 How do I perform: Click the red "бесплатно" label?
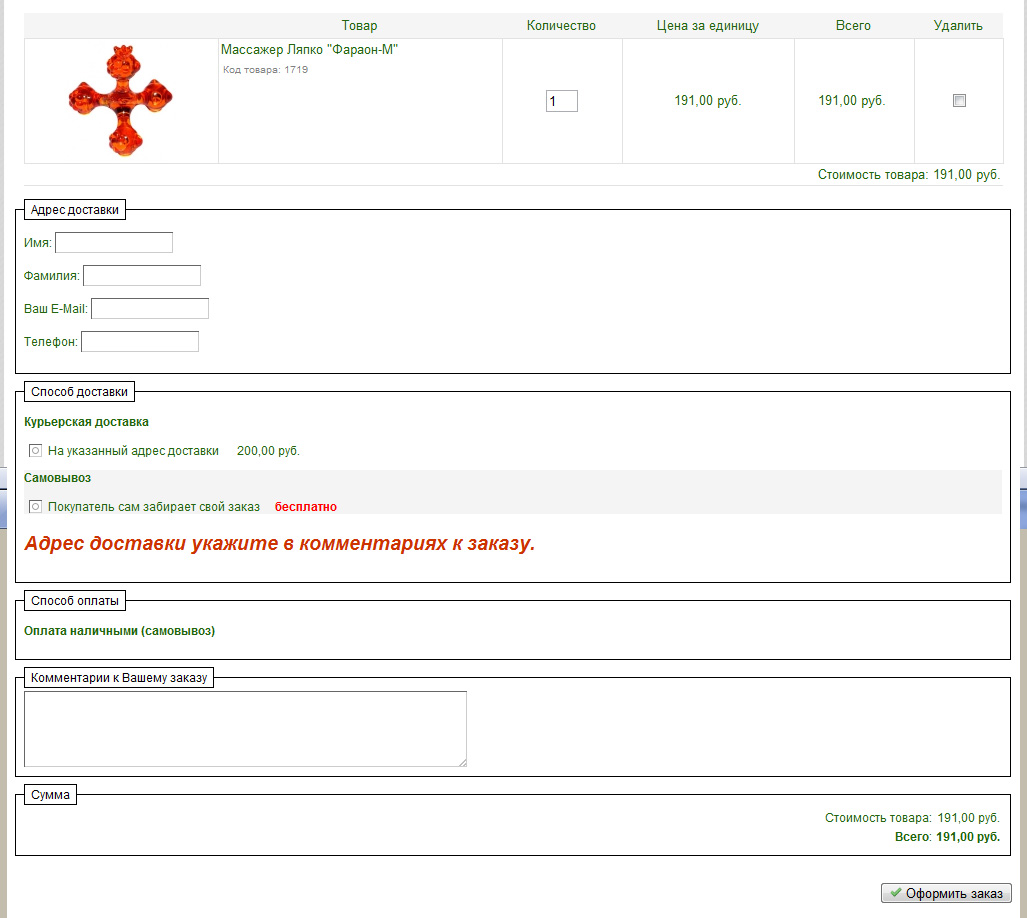point(306,507)
